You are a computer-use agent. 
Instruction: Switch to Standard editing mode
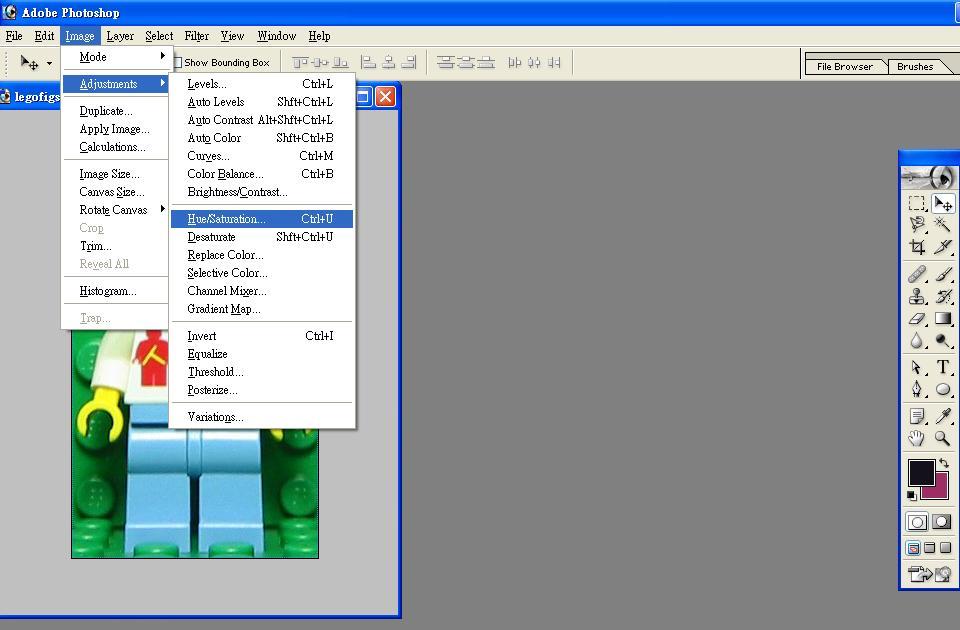tap(917, 522)
